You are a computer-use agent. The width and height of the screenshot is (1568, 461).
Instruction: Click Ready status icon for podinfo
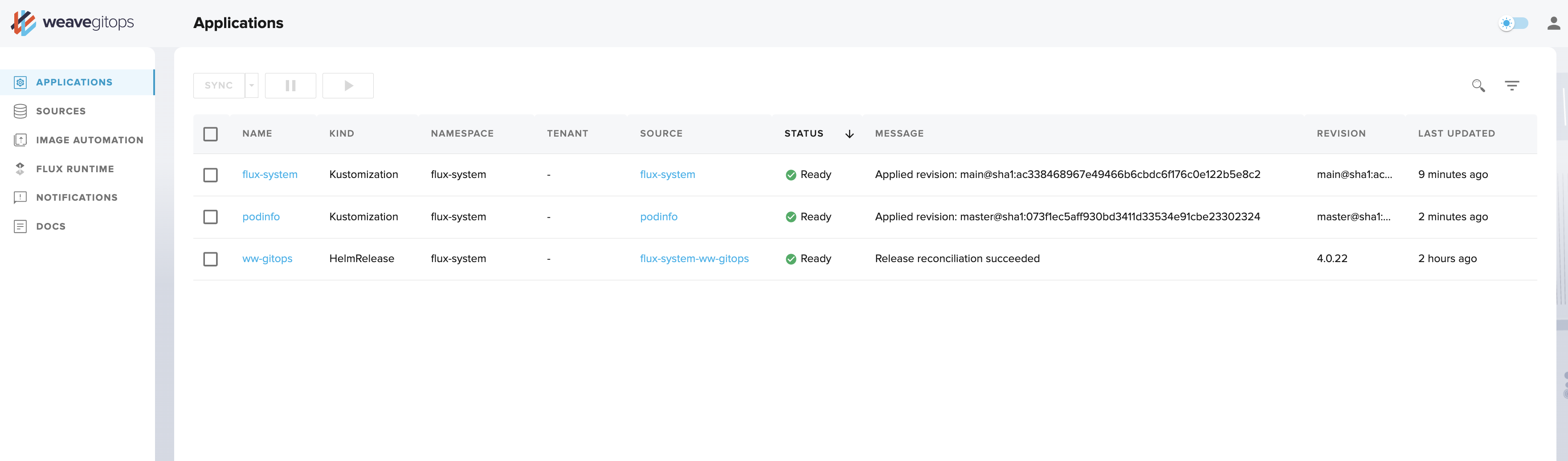[x=791, y=217]
